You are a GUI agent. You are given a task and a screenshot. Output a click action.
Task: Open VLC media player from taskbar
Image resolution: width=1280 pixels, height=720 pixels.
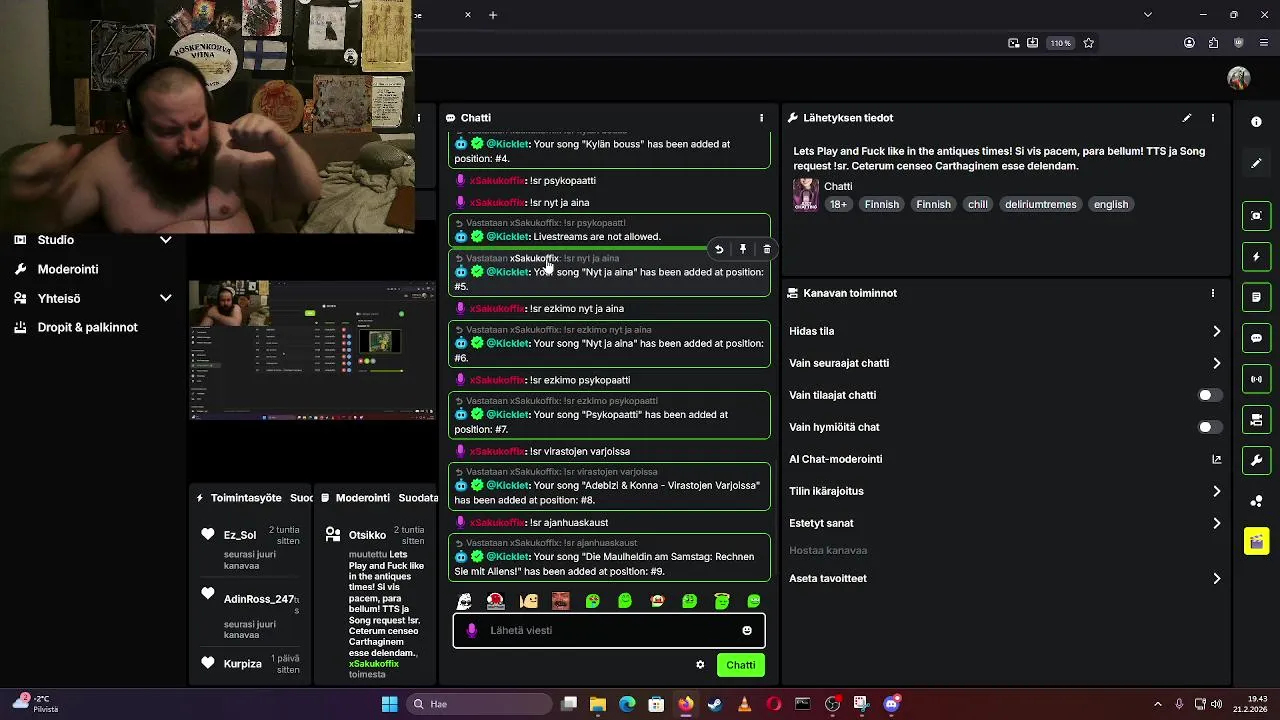pos(744,704)
